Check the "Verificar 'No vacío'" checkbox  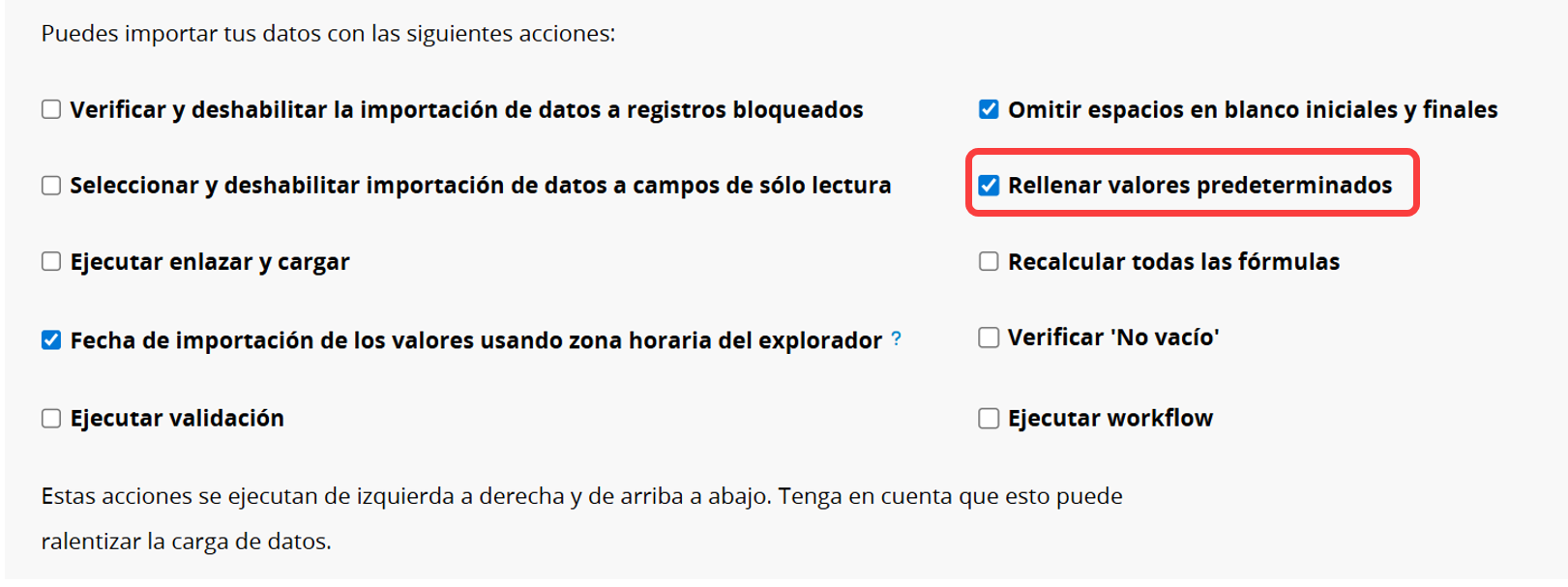[989, 338]
